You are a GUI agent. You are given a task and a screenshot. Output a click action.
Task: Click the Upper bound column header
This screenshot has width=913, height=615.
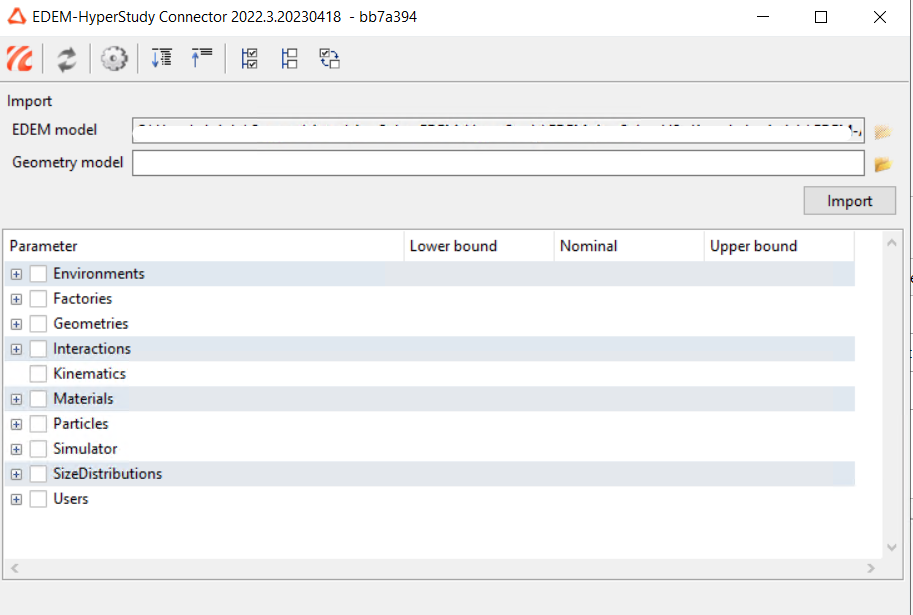[780, 246]
